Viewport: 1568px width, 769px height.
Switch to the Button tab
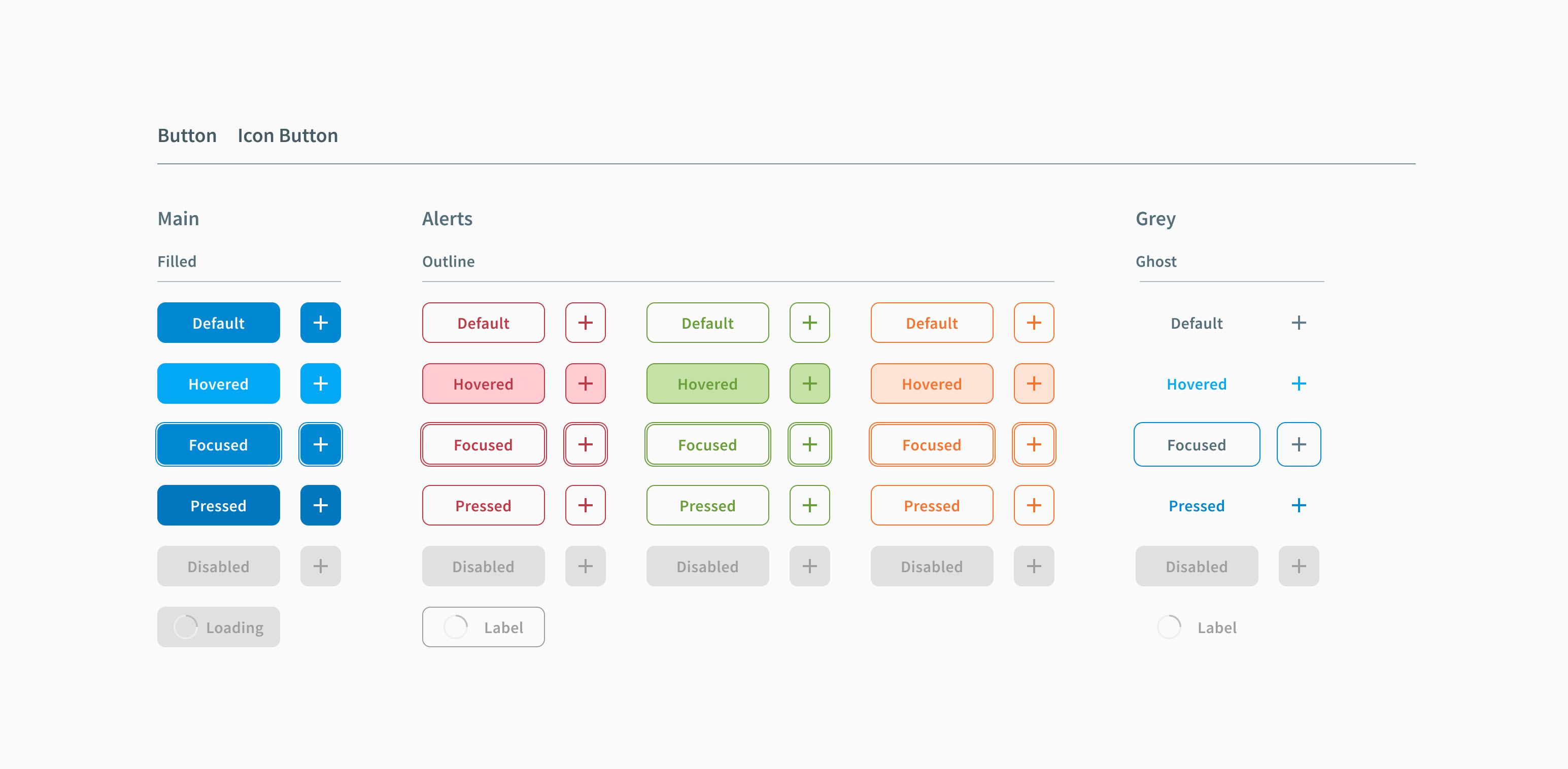(x=187, y=135)
